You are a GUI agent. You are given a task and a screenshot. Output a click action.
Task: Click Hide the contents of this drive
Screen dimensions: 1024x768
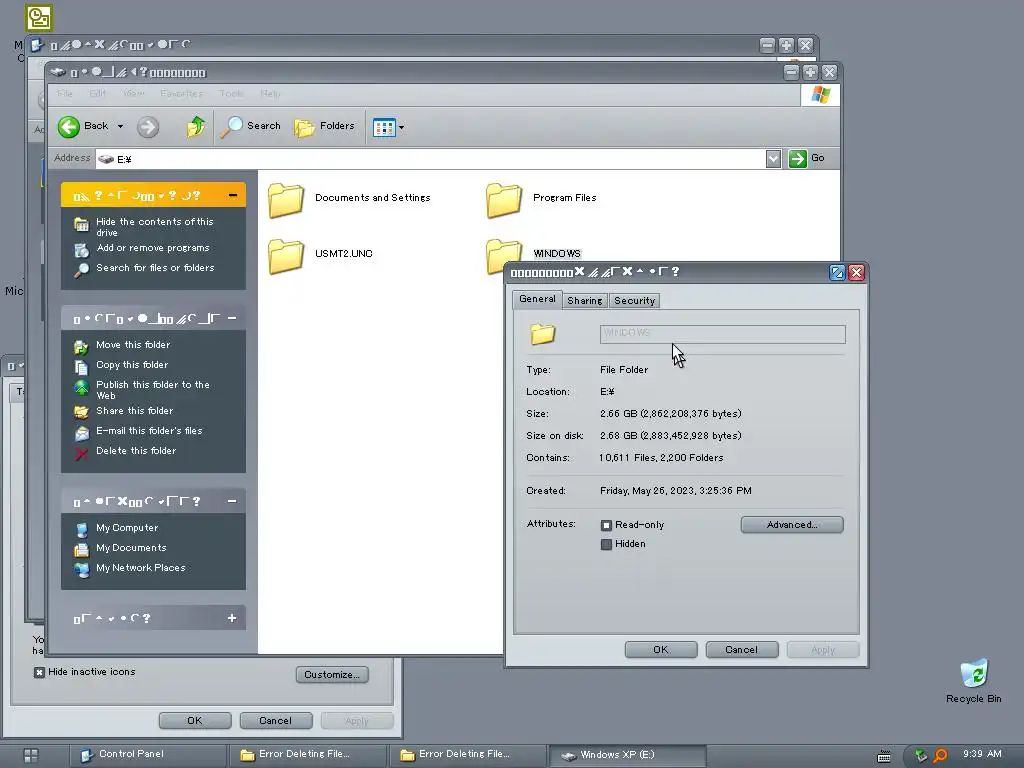155,227
